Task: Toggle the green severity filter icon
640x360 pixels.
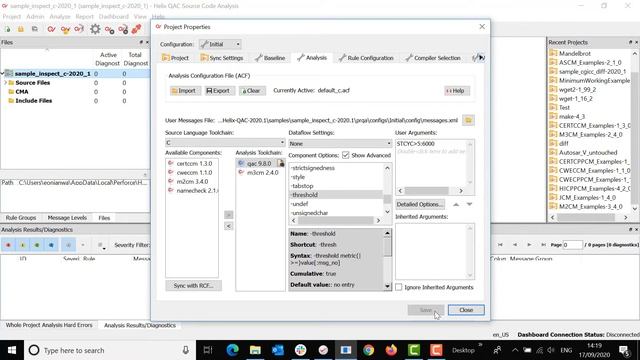Action: point(37,245)
